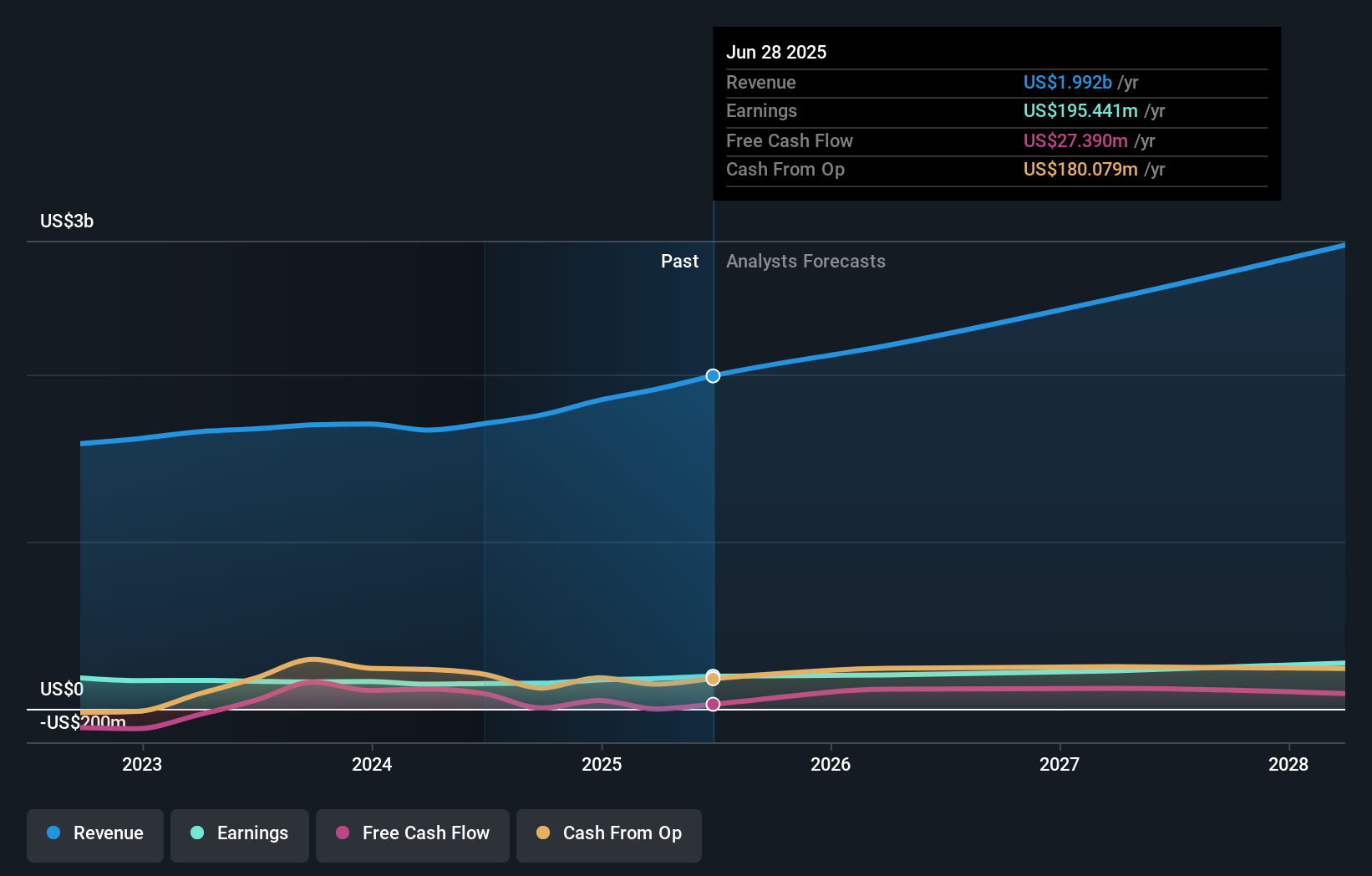Click the 2028 x-axis label
The height and width of the screenshot is (876, 1372).
pos(1288,764)
